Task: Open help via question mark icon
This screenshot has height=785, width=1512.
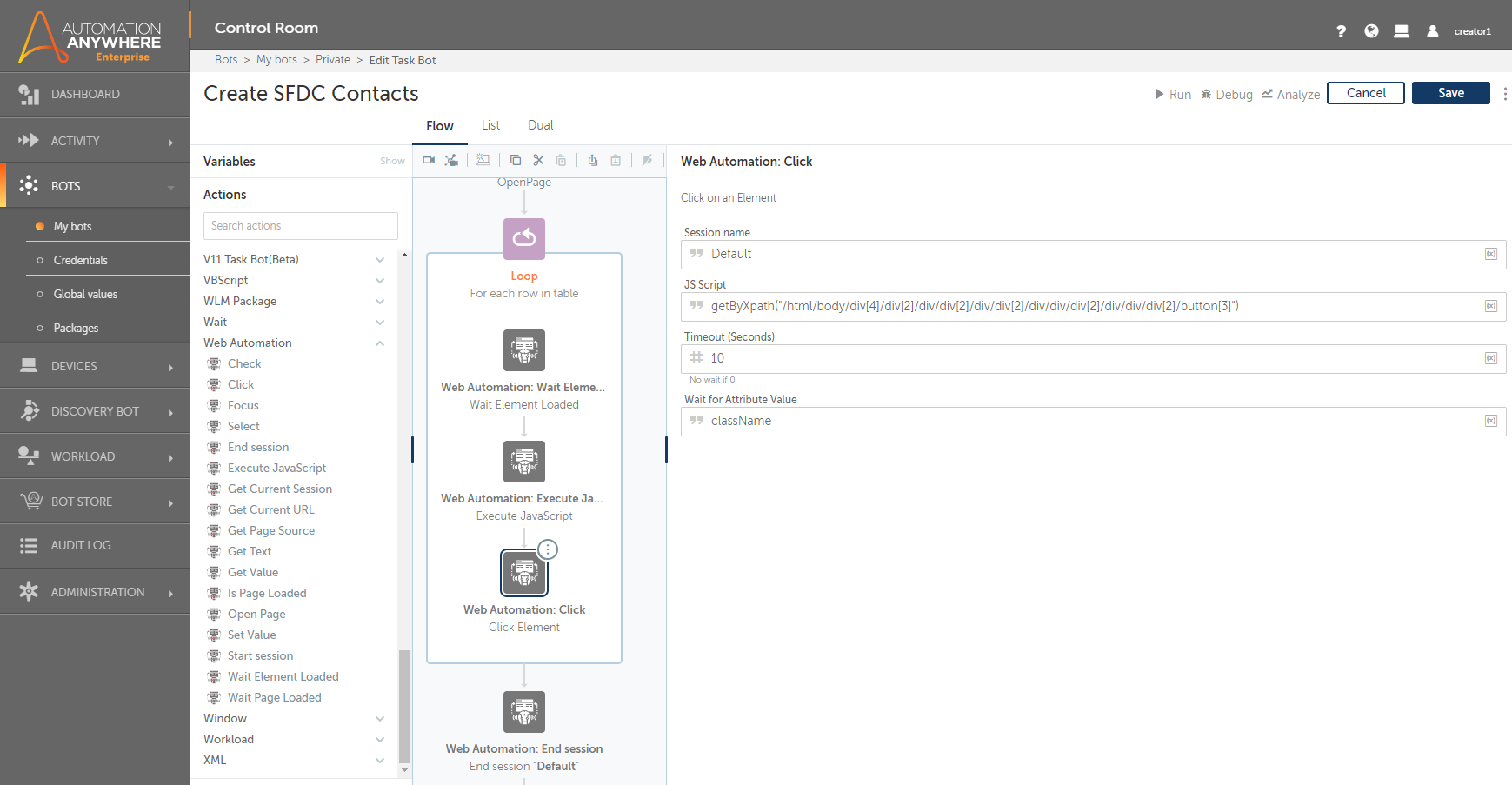Action: pyautogui.click(x=1341, y=31)
